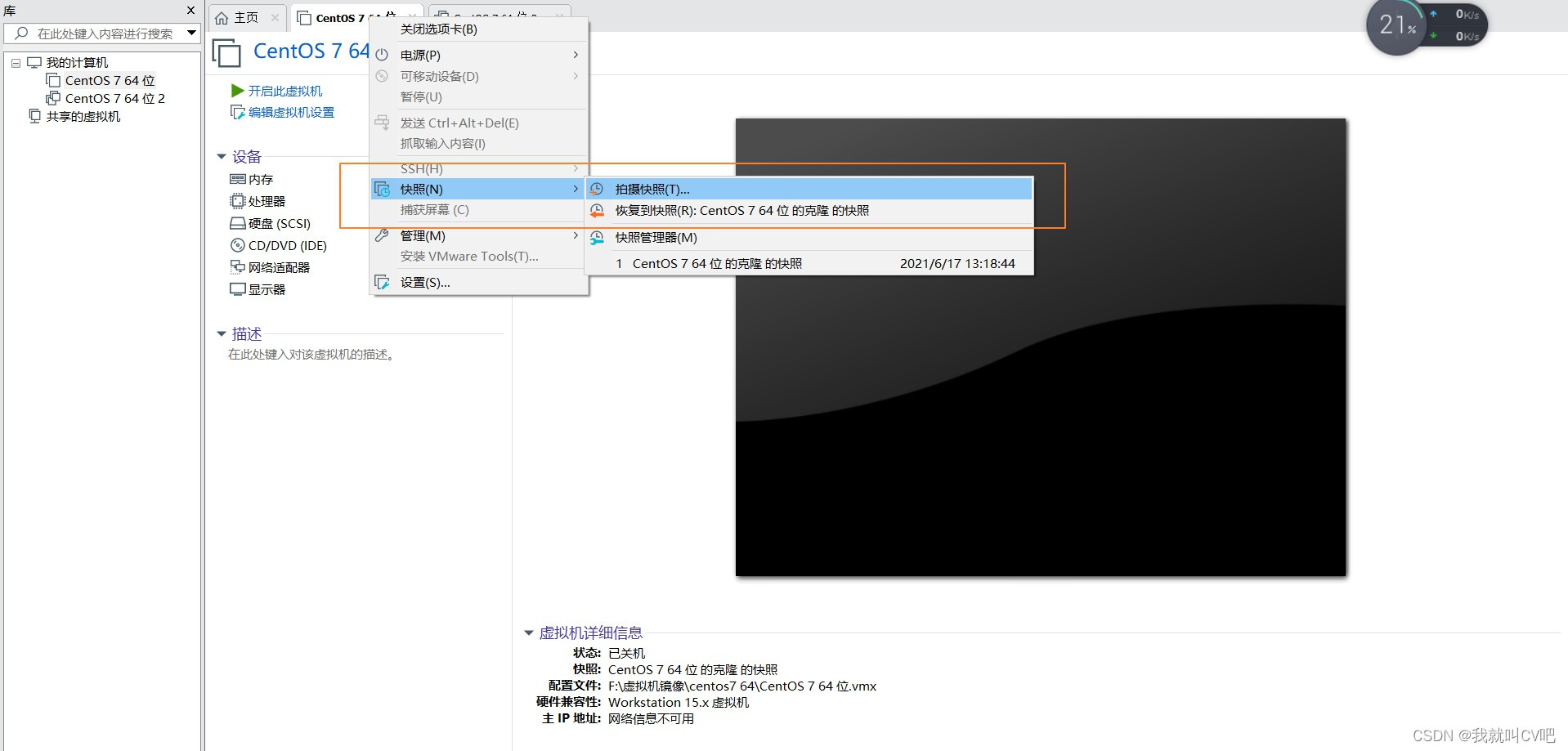This screenshot has height=751, width=1568.
Task: Expand the 电源(P) submenu arrow
Action: (x=576, y=55)
